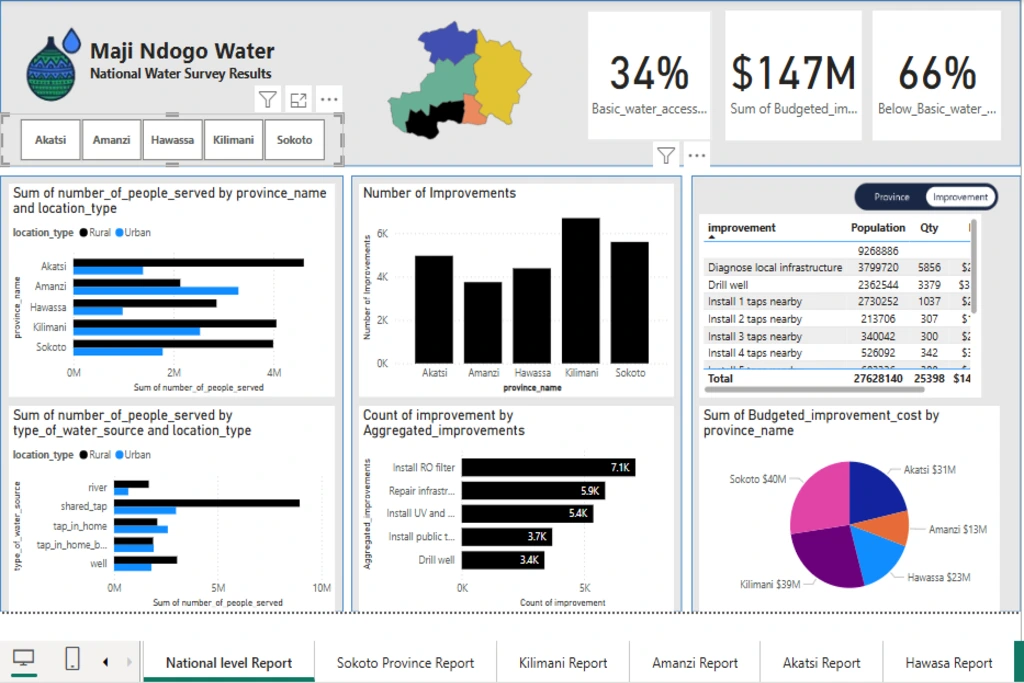Viewport: 1024px width, 683px height.
Task: Click the Install UV 5.4K bar
Action: point(527,513)
